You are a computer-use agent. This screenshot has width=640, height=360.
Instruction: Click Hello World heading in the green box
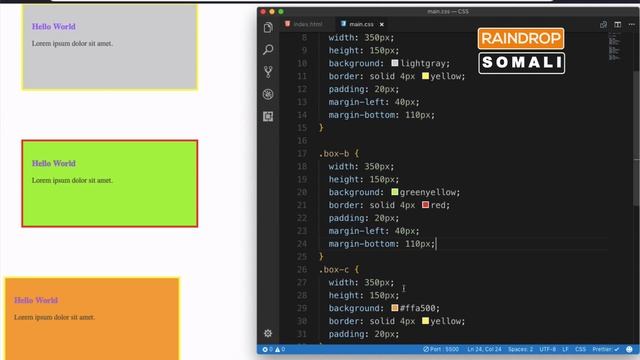click(53, 163)
